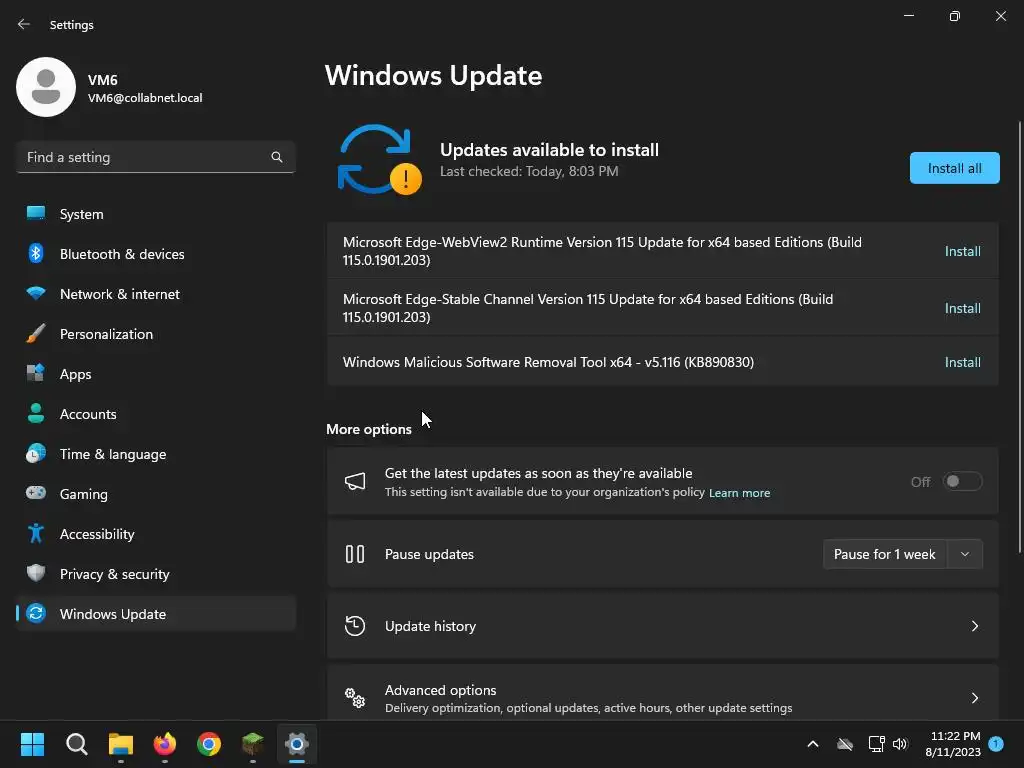Open taskbar Search

pos(76,744)
